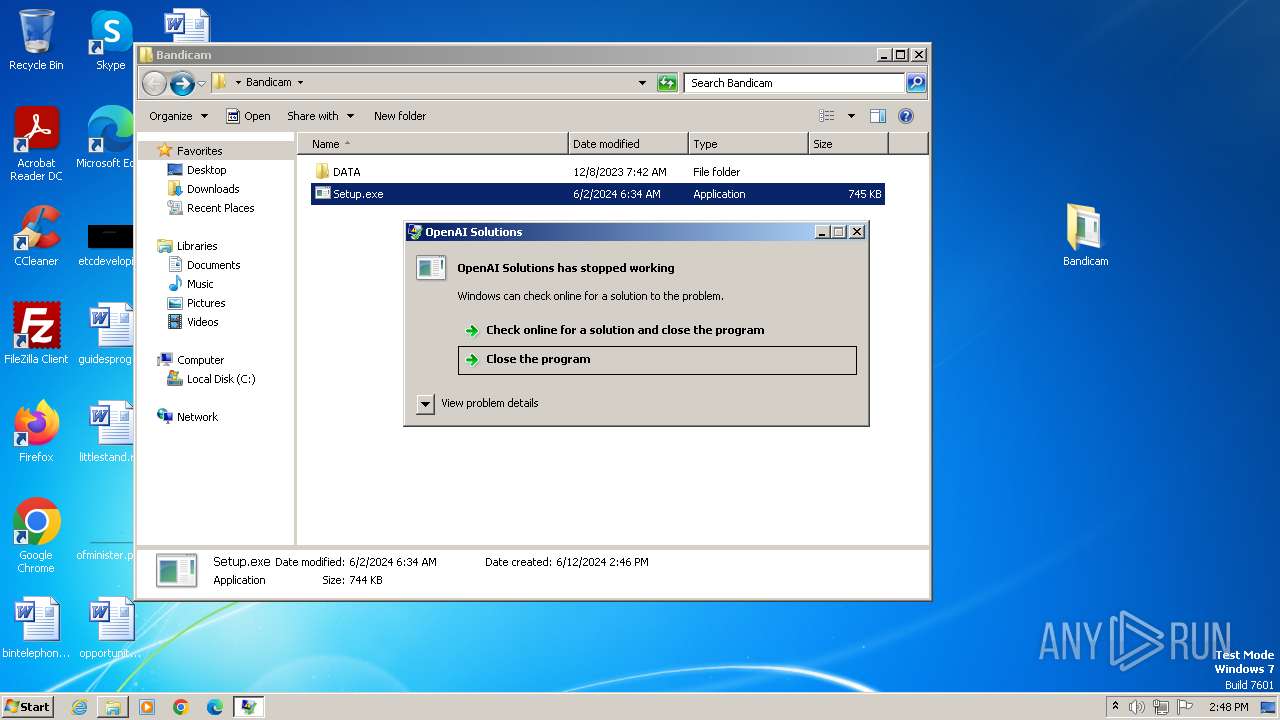1280x720 pixels.
Task: Click the OpenAI Solutions taskbar button
Action: pos(249,707)
